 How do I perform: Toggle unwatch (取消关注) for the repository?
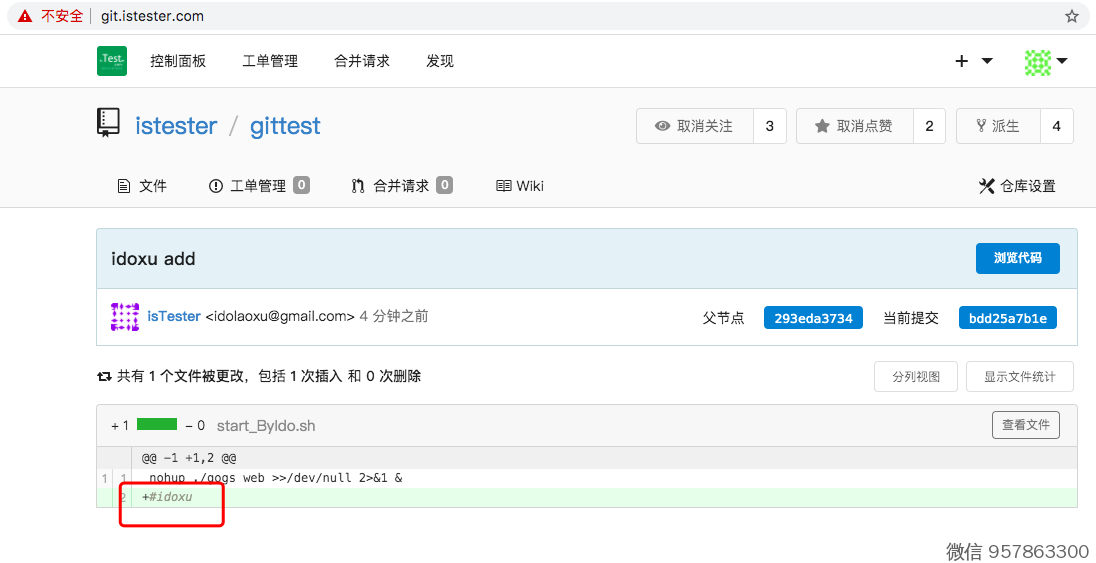tap(695, 126)
